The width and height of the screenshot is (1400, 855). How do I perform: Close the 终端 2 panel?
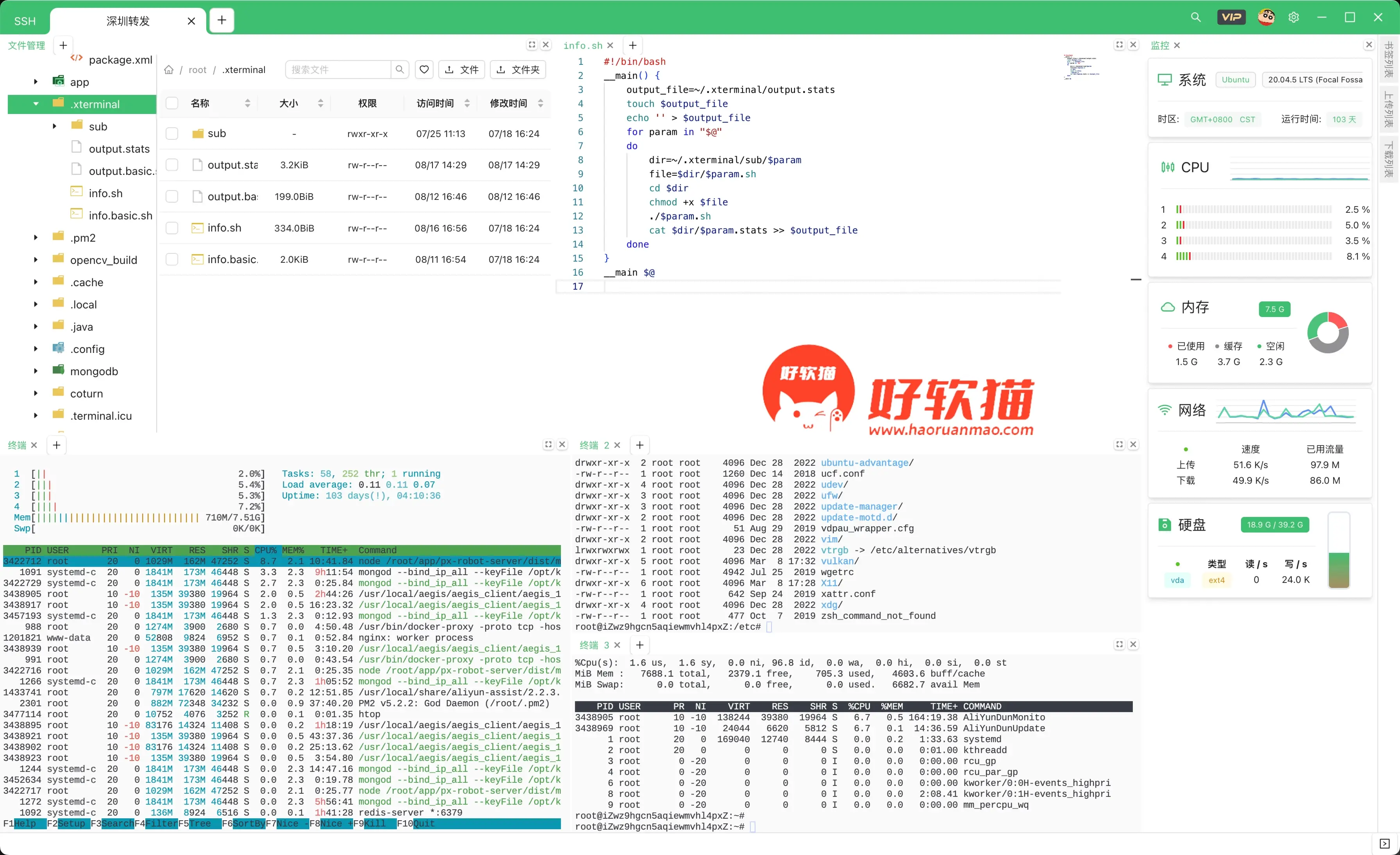1133,445
